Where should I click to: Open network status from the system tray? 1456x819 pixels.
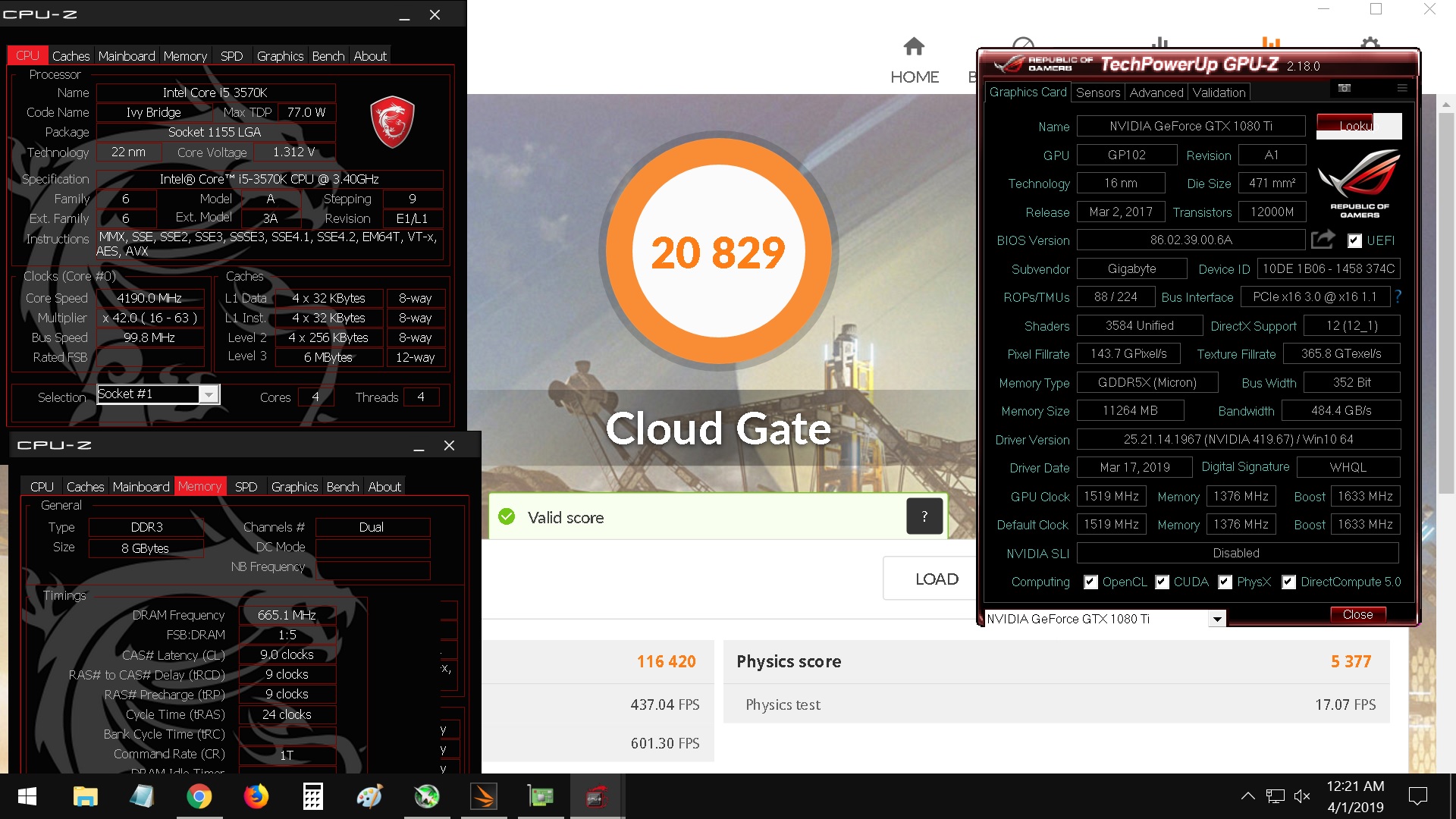click(x=1276, y=796)
